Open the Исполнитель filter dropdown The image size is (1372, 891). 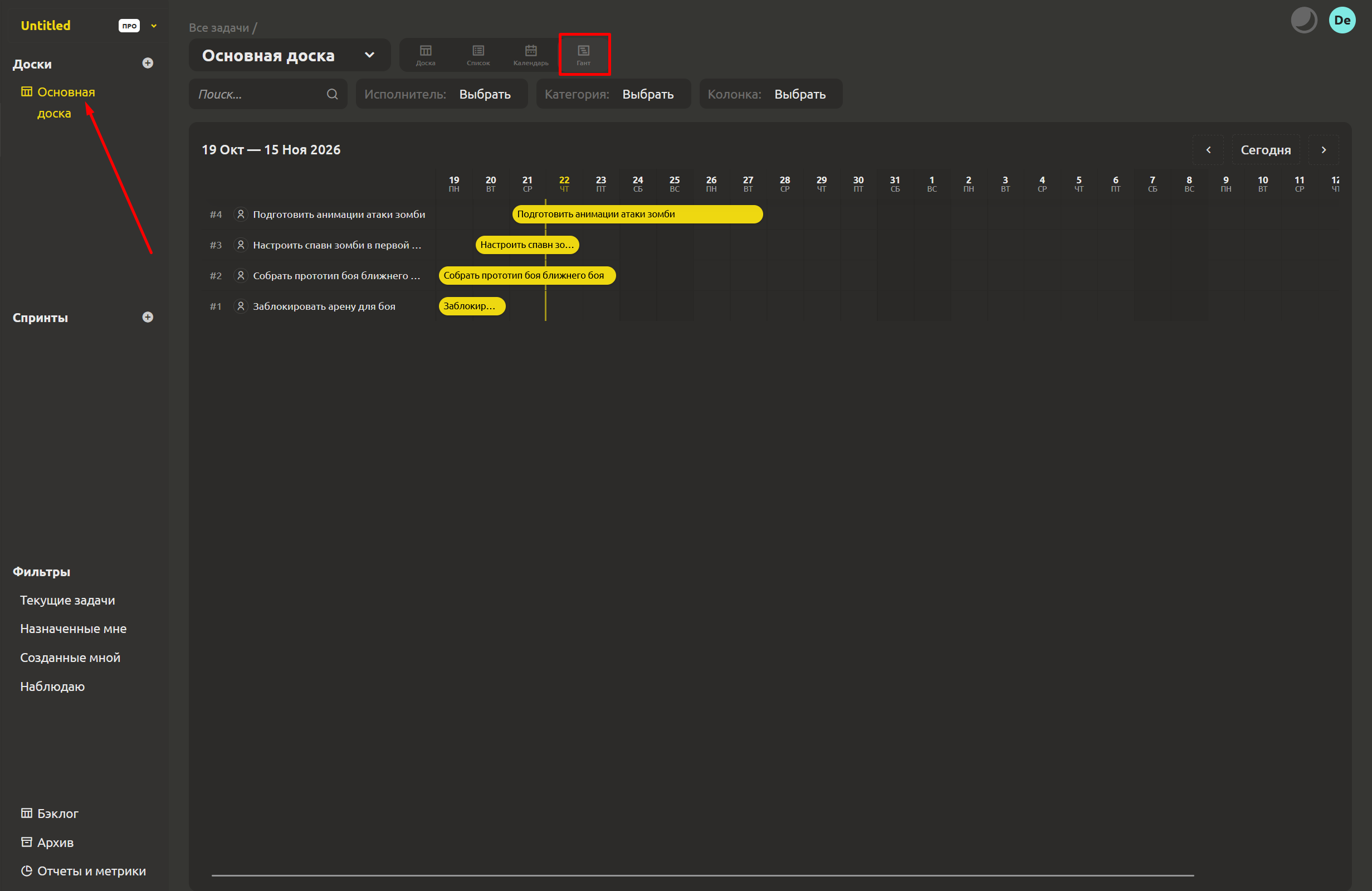442,94
